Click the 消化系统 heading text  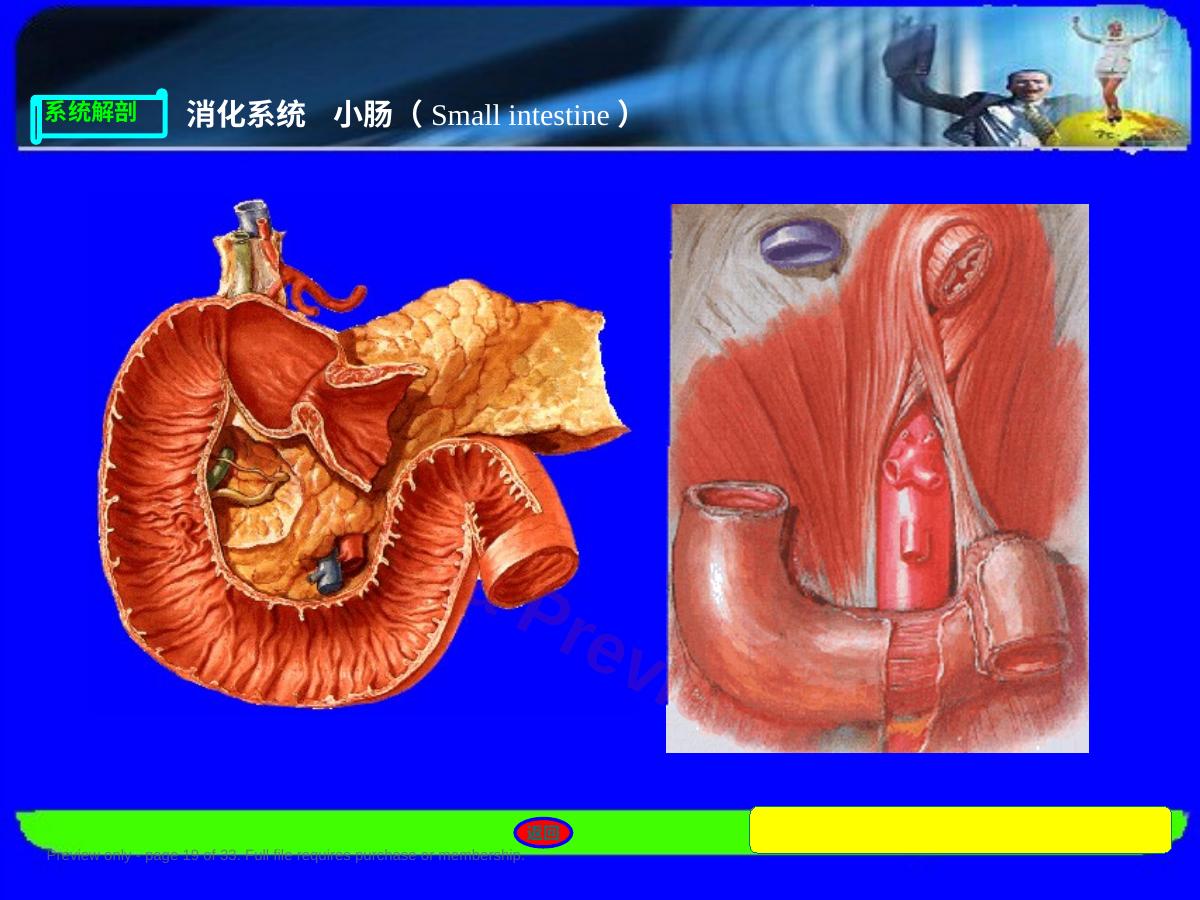pyautogui.click(x=246, y=115)
